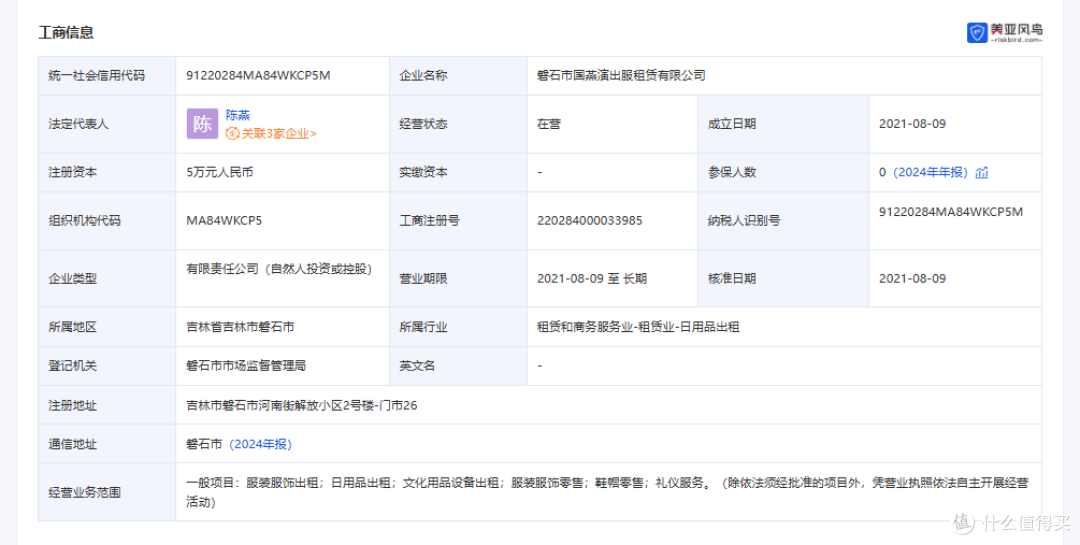
Task: Click company name 磐石市国燕演出服租赁有限公司
Action: point(621,76)
